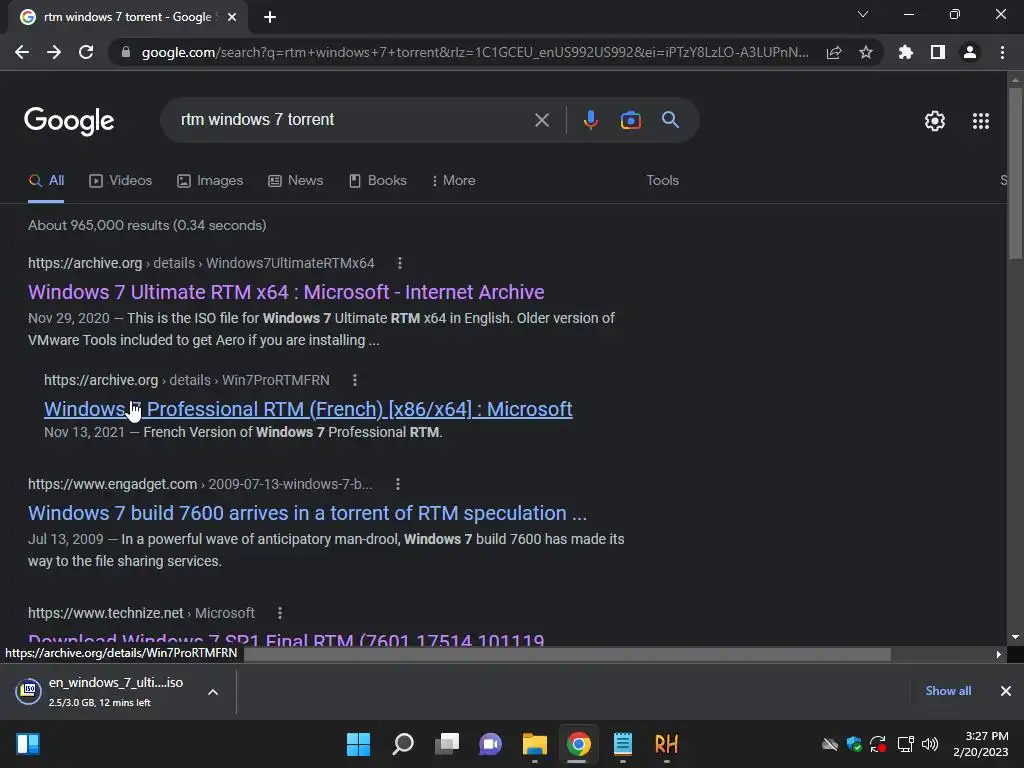Click the magnifier search submit icon
1024x768 pixels.
pyautogui.click(x=670, y=120)
